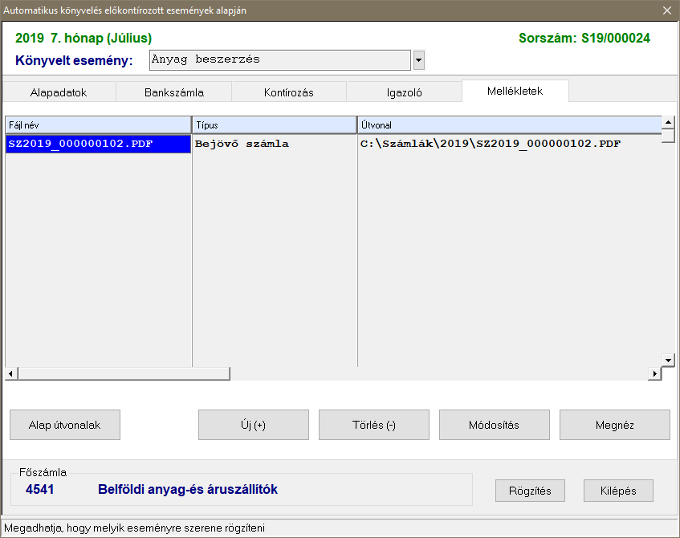
Task: Click the Útvonal column header
Action: 508,125
